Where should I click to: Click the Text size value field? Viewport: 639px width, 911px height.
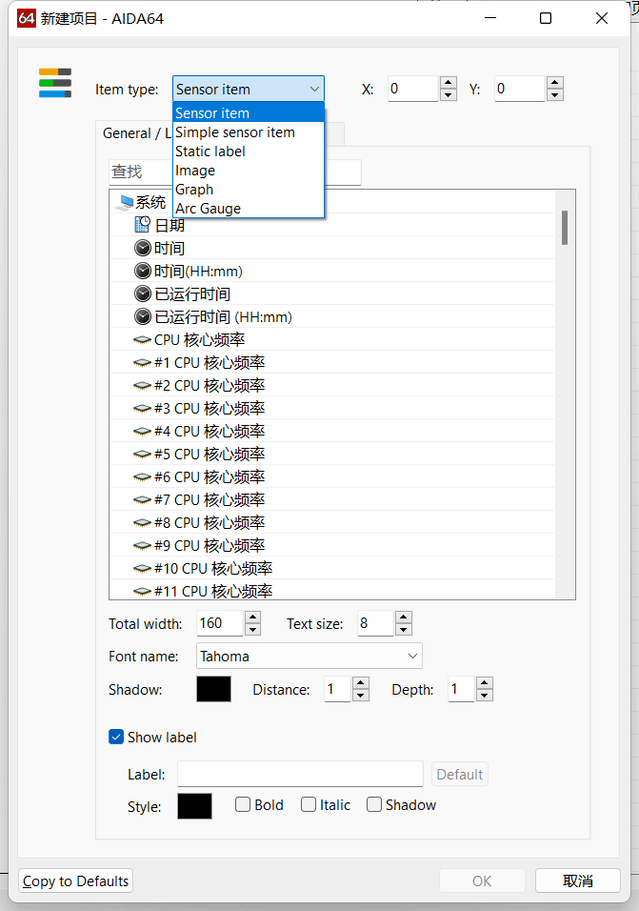(x=376, y=623)
